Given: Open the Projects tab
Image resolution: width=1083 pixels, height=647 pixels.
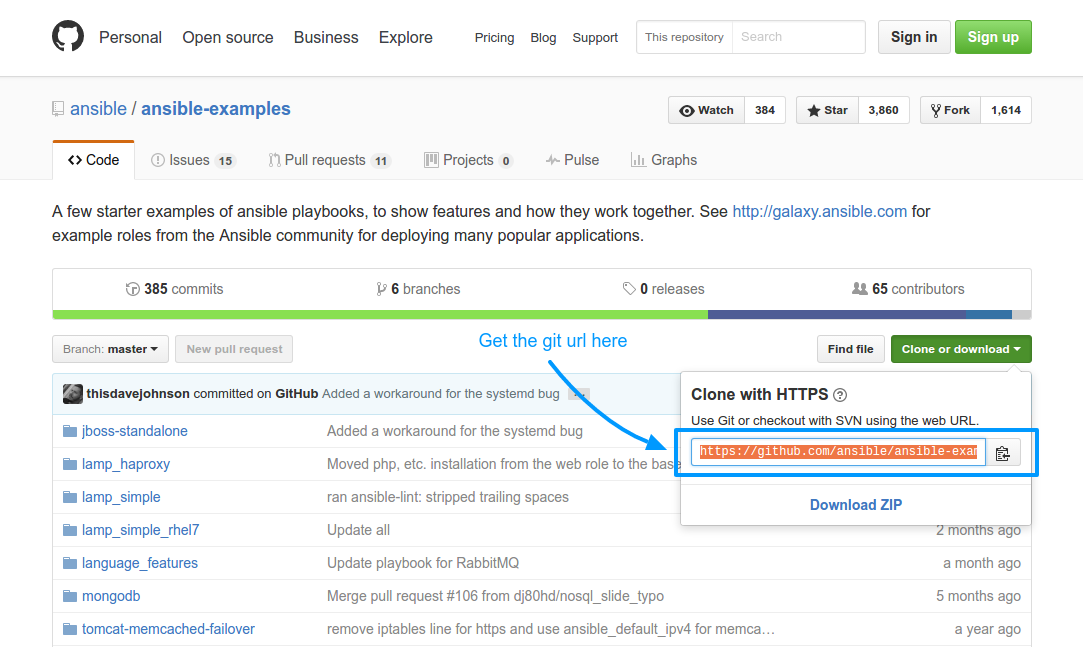Looking at the screenshot, I should click(468, 160).
